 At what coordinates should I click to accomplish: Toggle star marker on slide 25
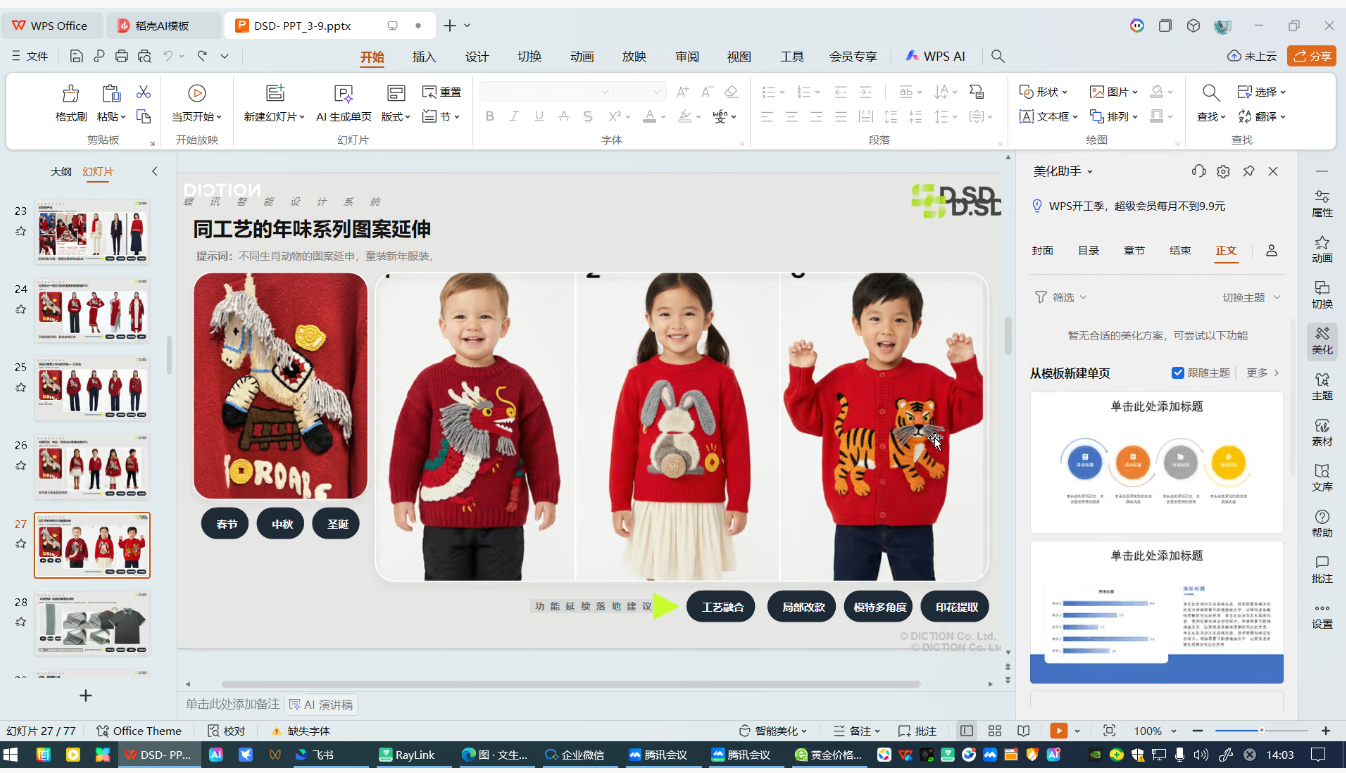(x=20, y=387)
